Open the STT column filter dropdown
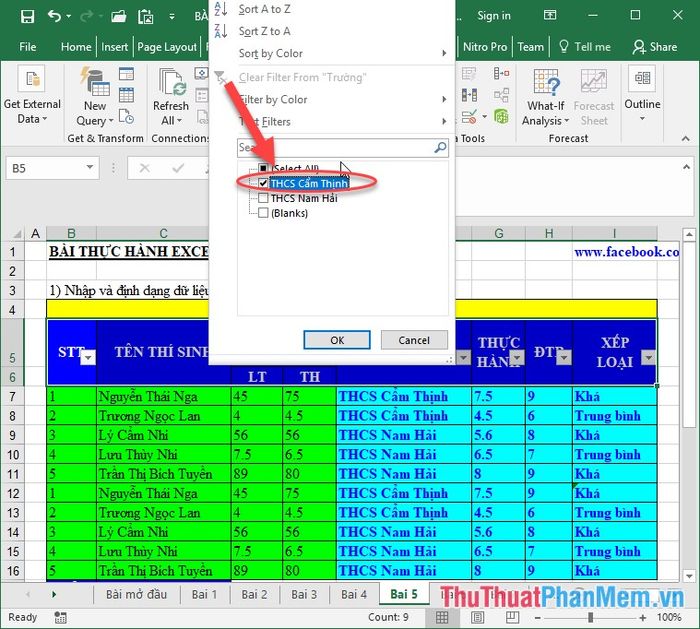This screenshot has height=629, width=700. [87, 358]
